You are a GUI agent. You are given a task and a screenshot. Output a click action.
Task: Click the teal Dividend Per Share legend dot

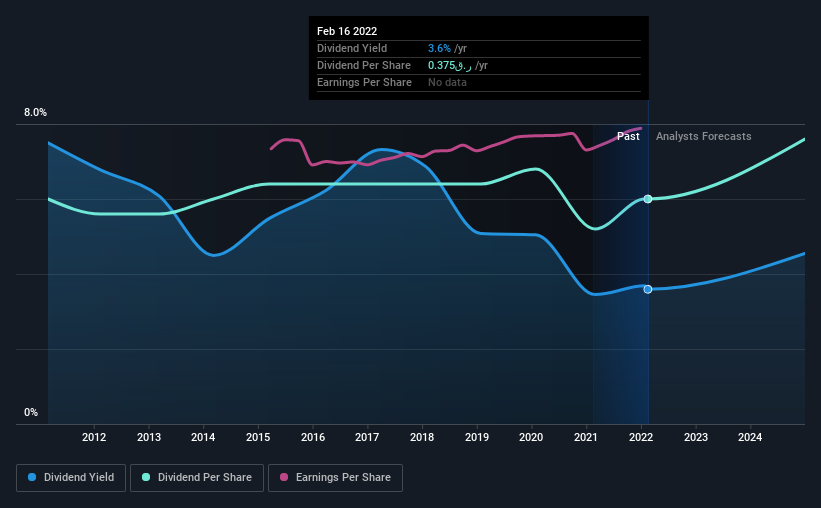click(146, 477)
